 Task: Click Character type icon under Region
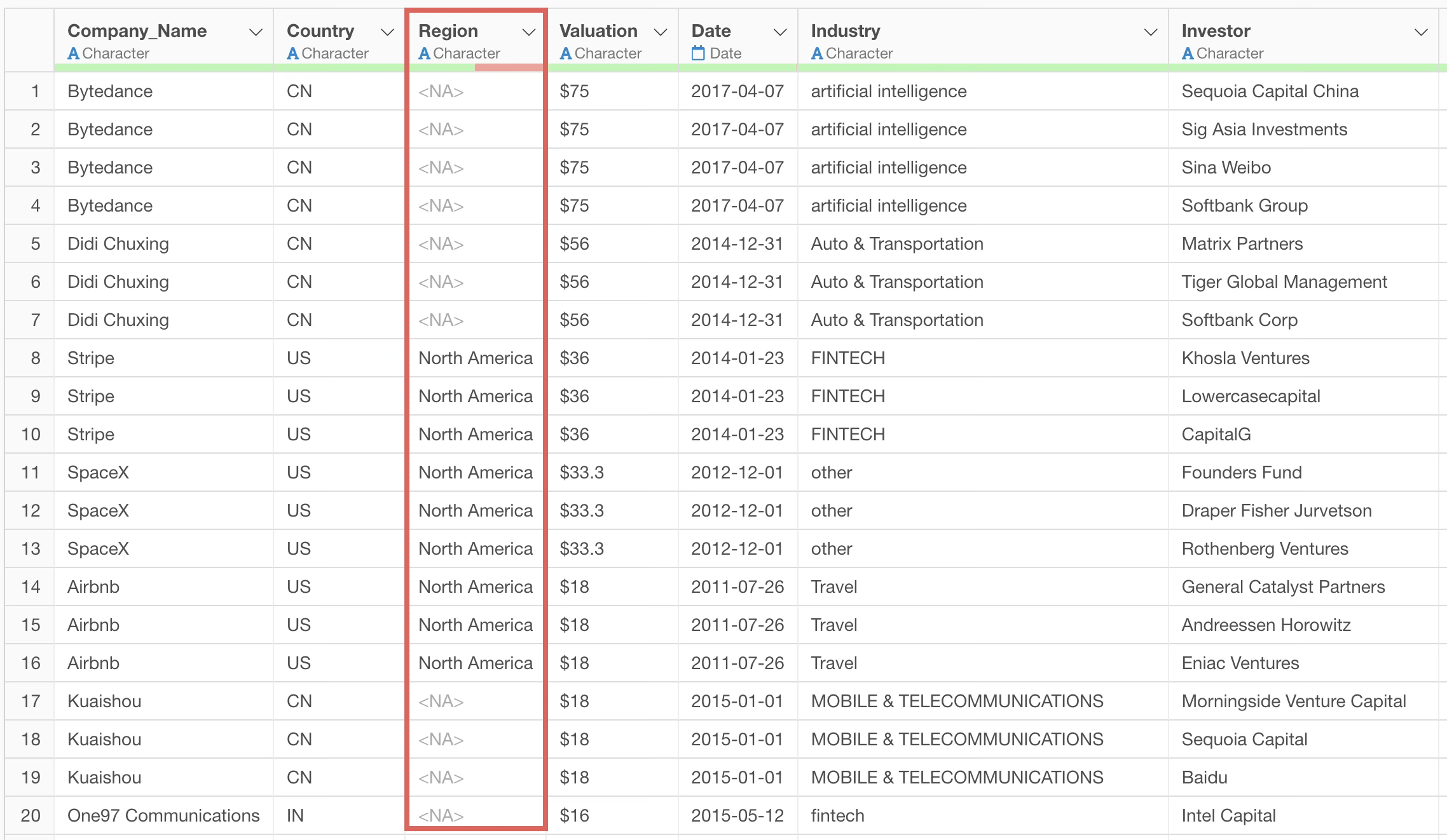[x=424, y=53]
